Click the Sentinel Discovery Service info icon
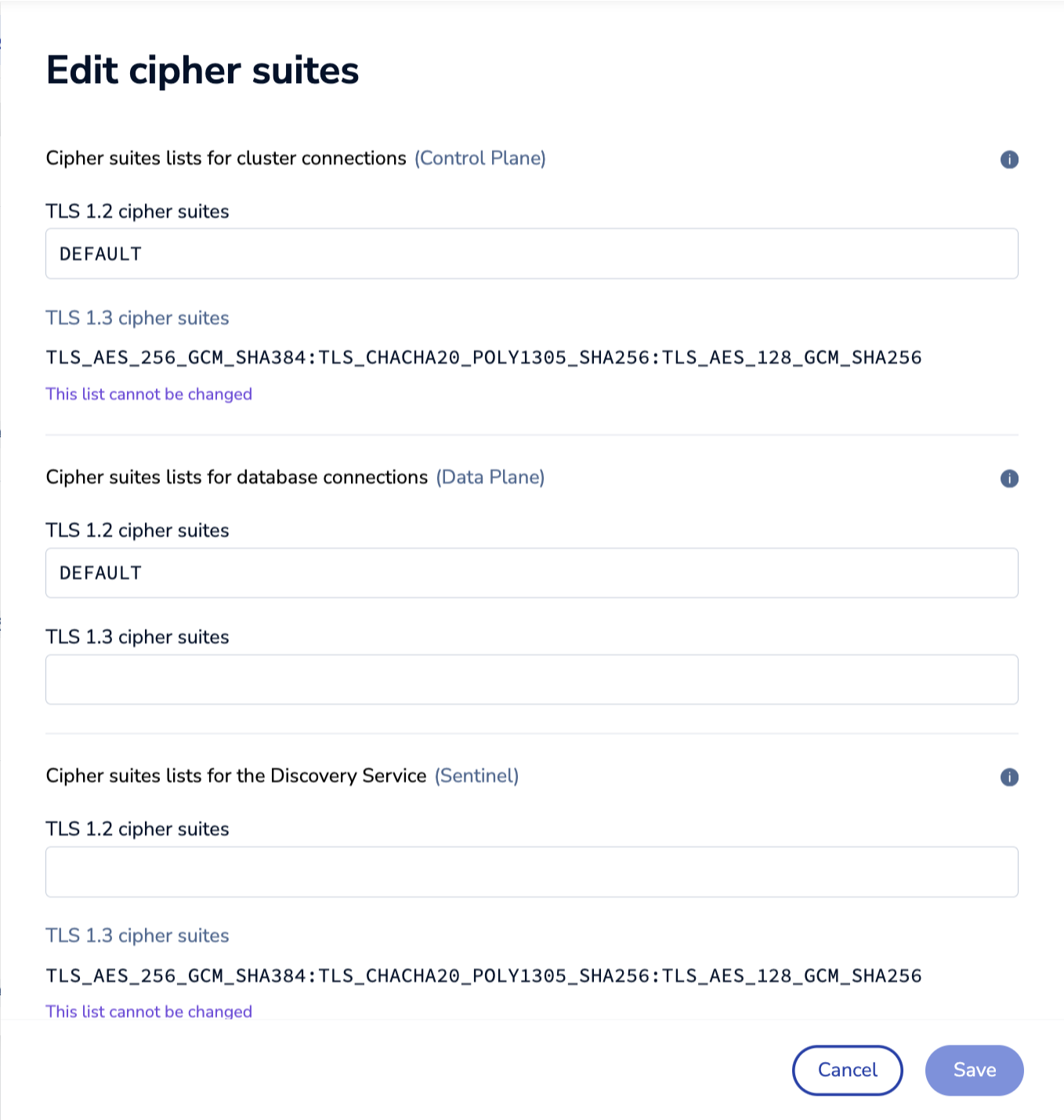Screen dimensions: 1064x1120 coord(1009,777)
